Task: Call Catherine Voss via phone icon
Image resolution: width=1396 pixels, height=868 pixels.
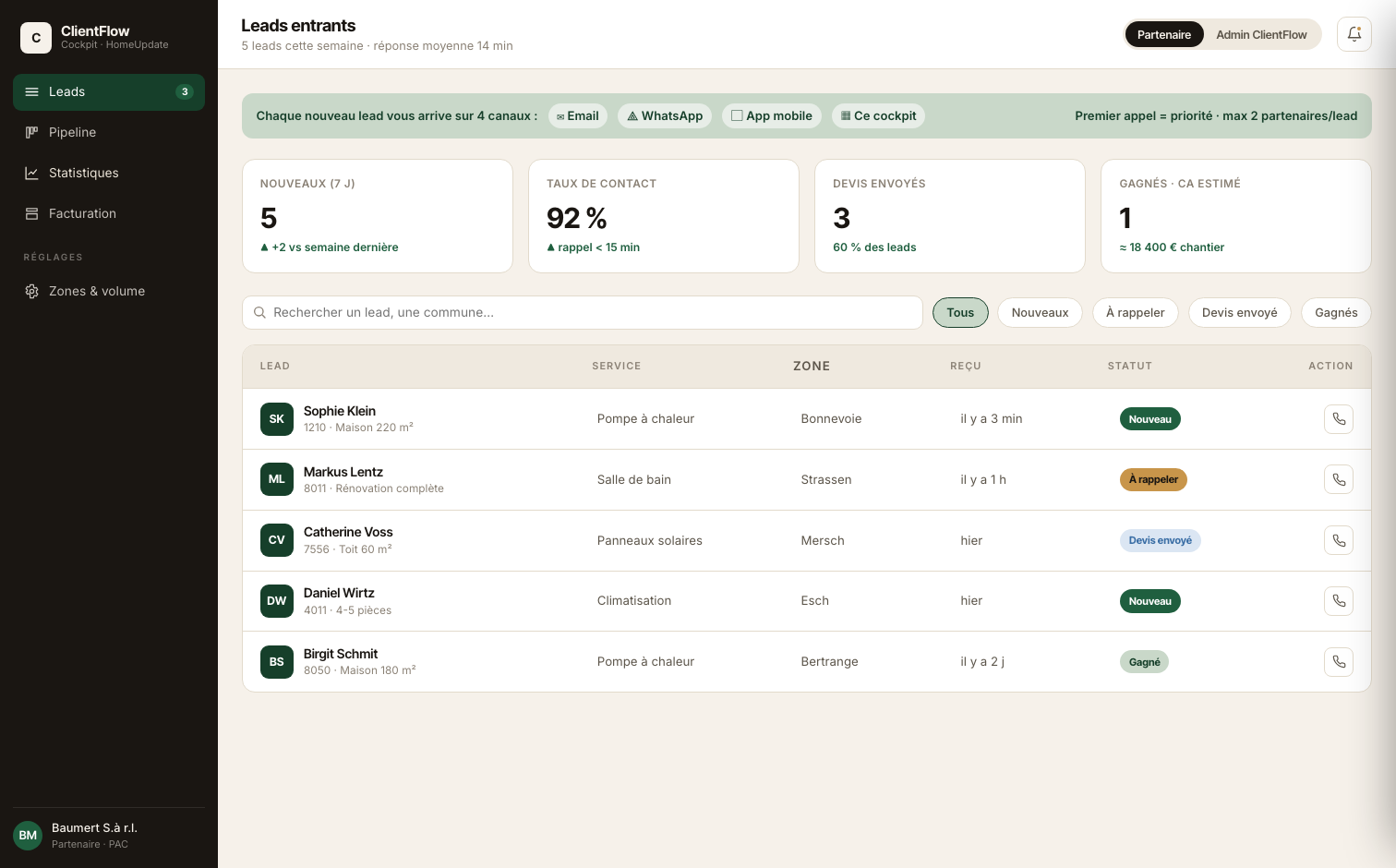Action: click(x=1339, y=540)
